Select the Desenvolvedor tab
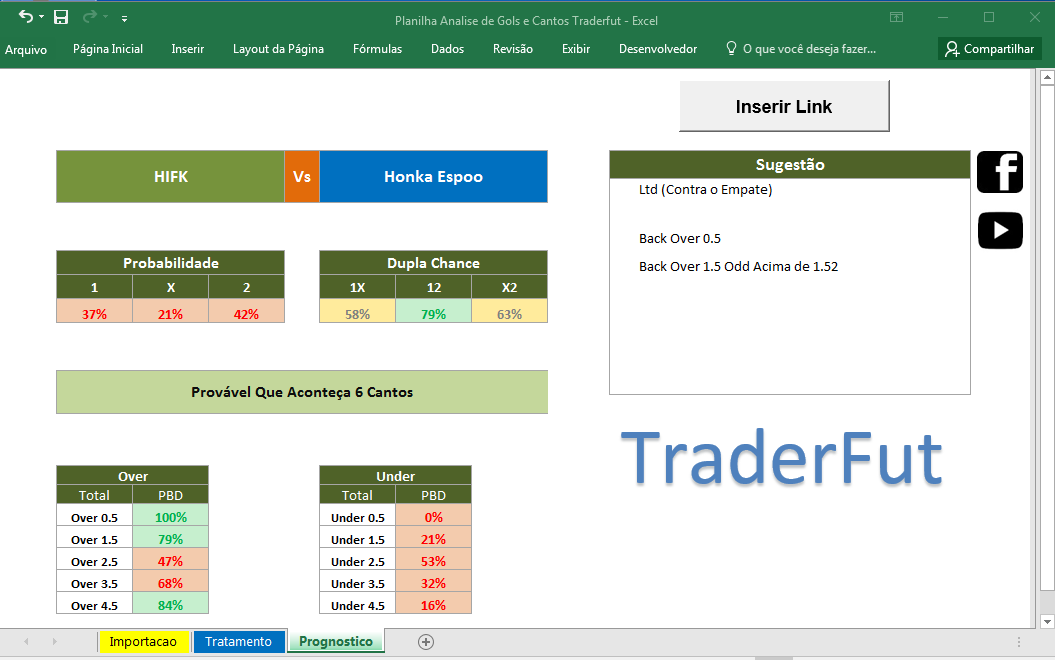Image resolution: width=1055 pixels, height=660 pixels. point(658,49)
